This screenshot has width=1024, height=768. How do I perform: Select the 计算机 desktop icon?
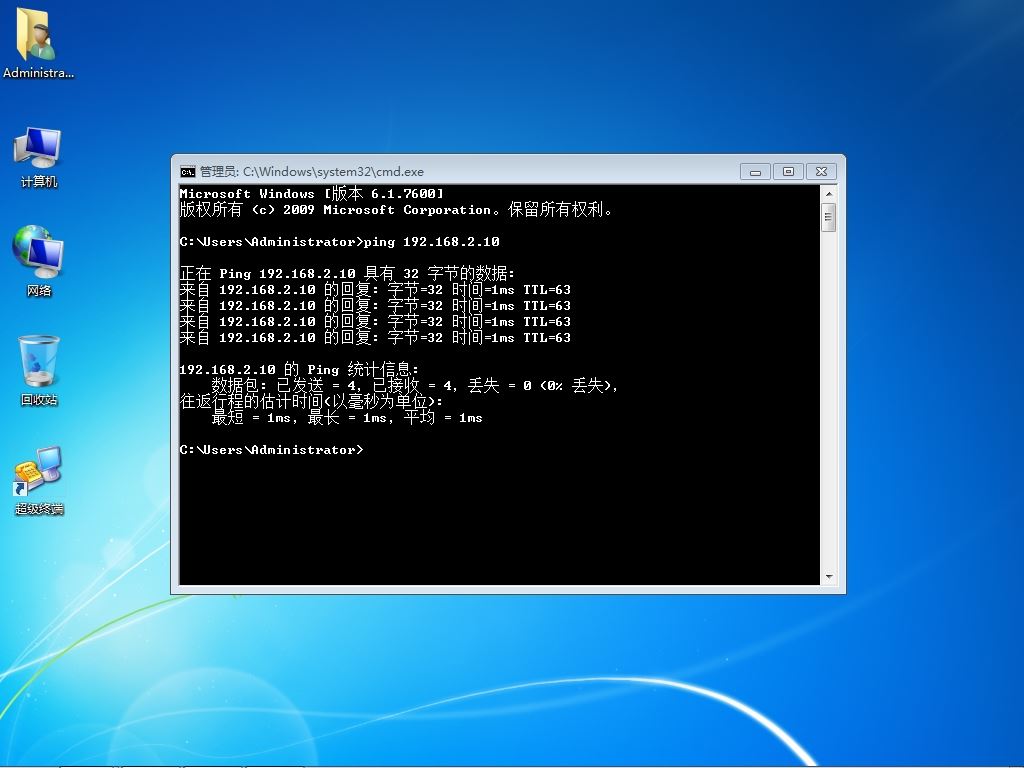click(38, 158)
